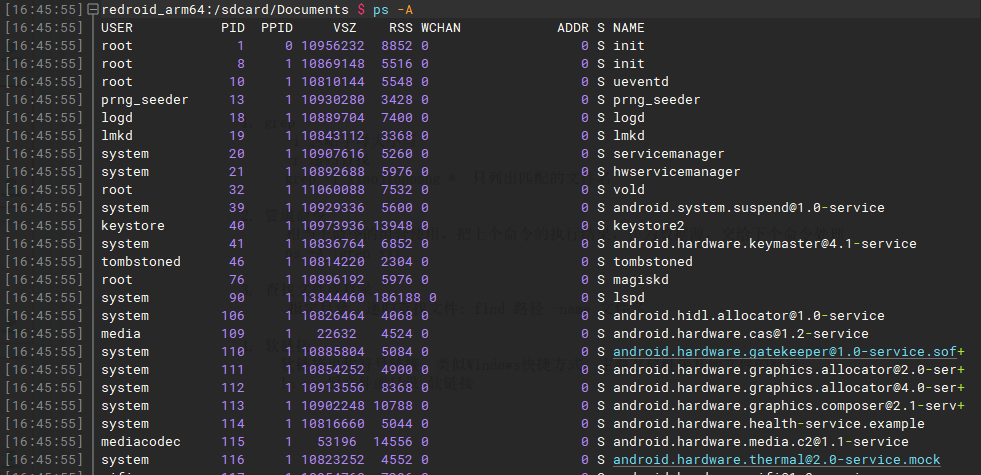Click the PID value 116

(233, 460)
